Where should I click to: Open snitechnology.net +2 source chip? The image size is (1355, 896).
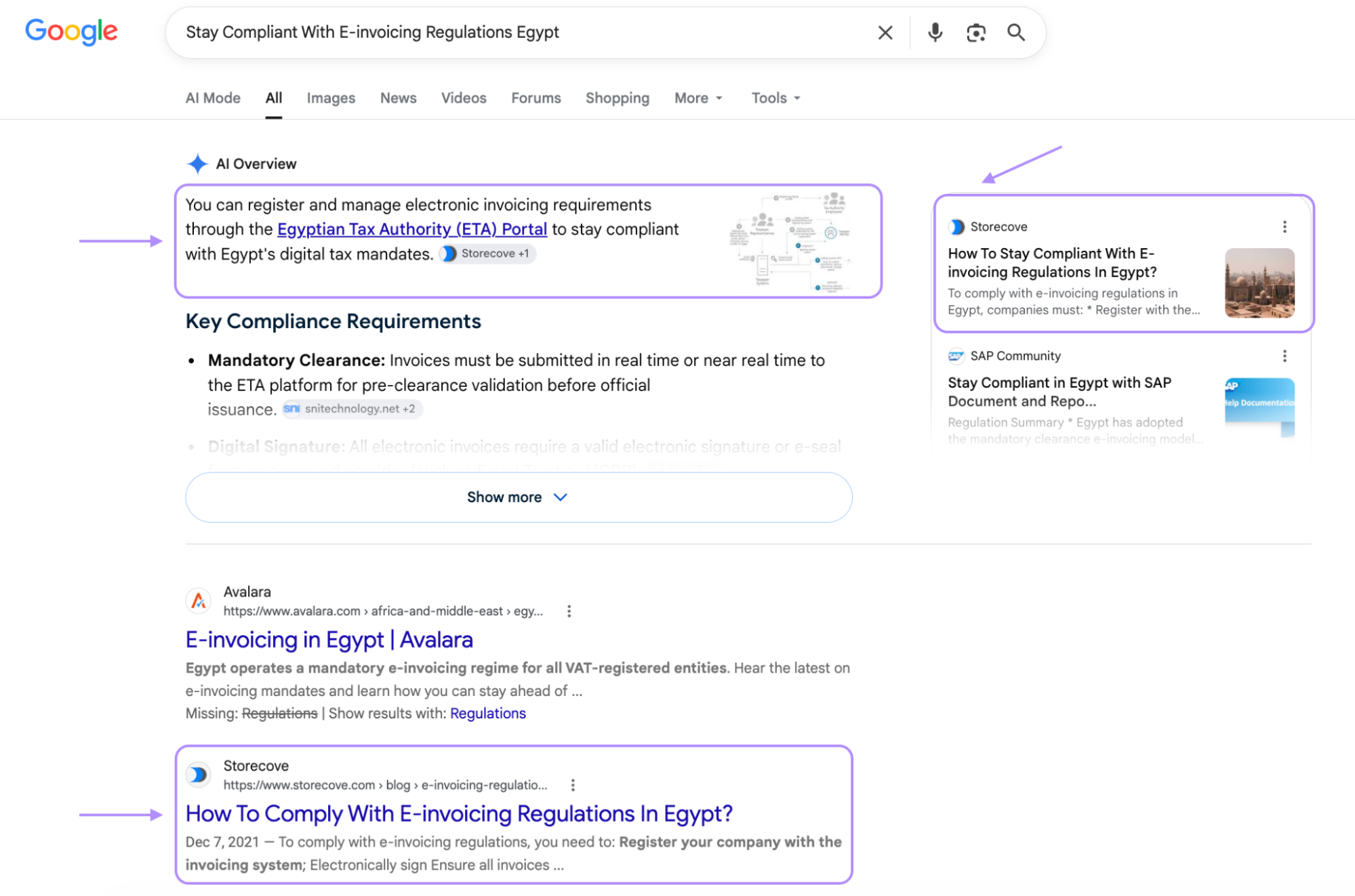click(352, 409)
